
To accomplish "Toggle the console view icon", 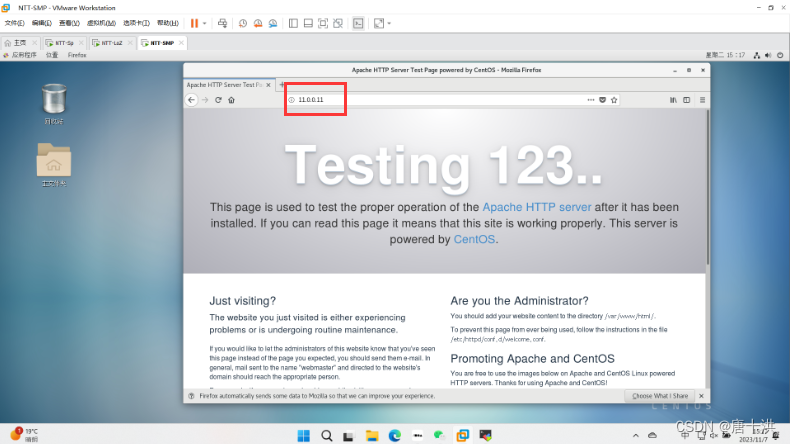I will (358, 23).
